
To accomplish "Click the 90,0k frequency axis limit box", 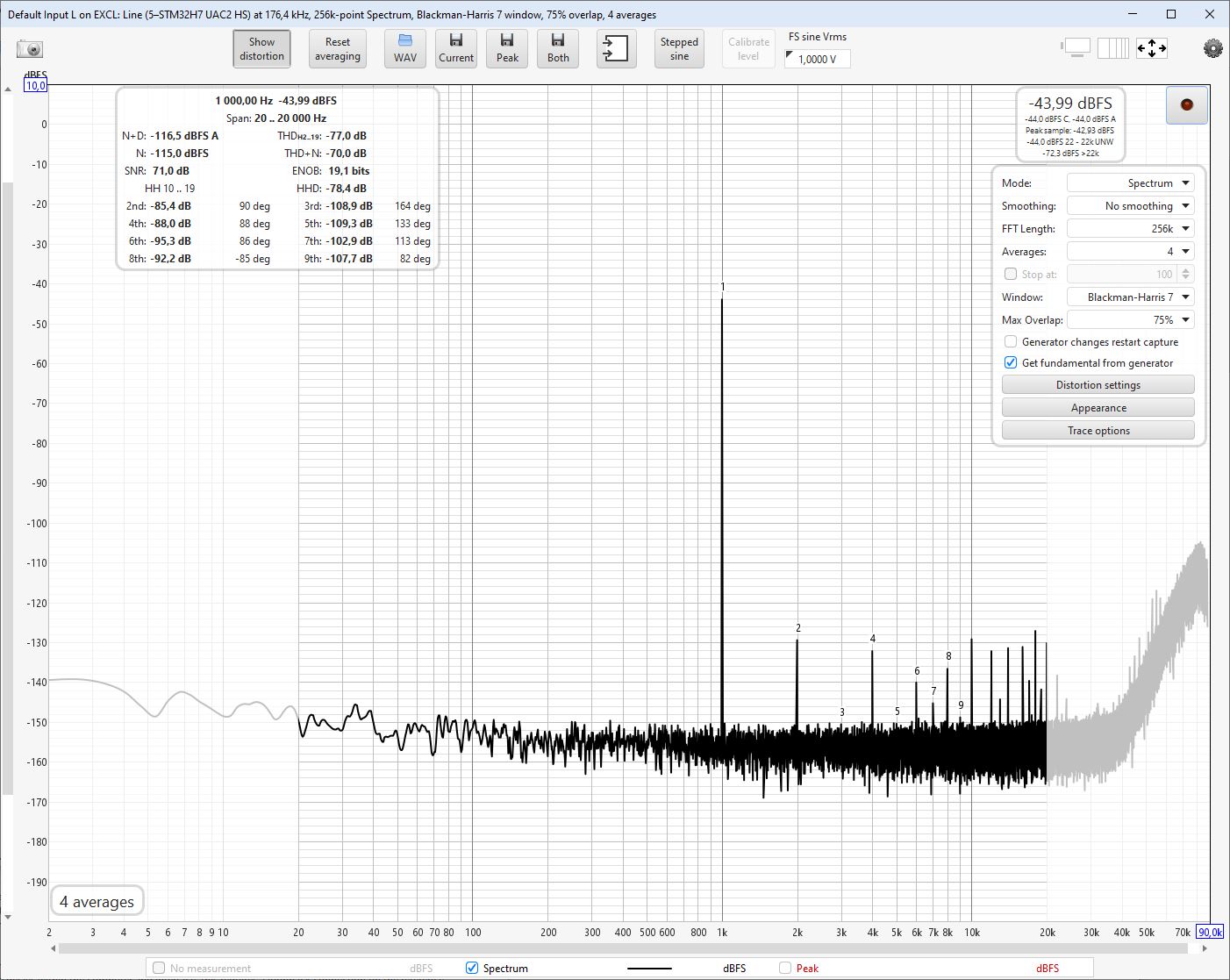I will click(1210, 933).
